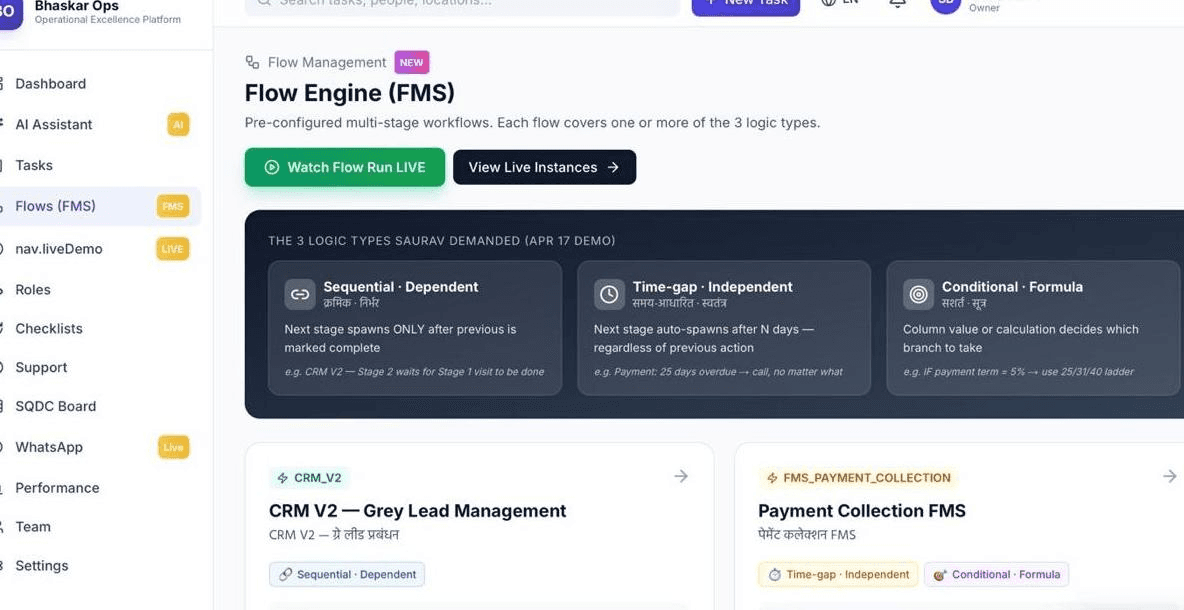Click 'Flow Engine (FMS)' page heading
The height and width of the screenshot is (610, 1184).
(350, 94)
